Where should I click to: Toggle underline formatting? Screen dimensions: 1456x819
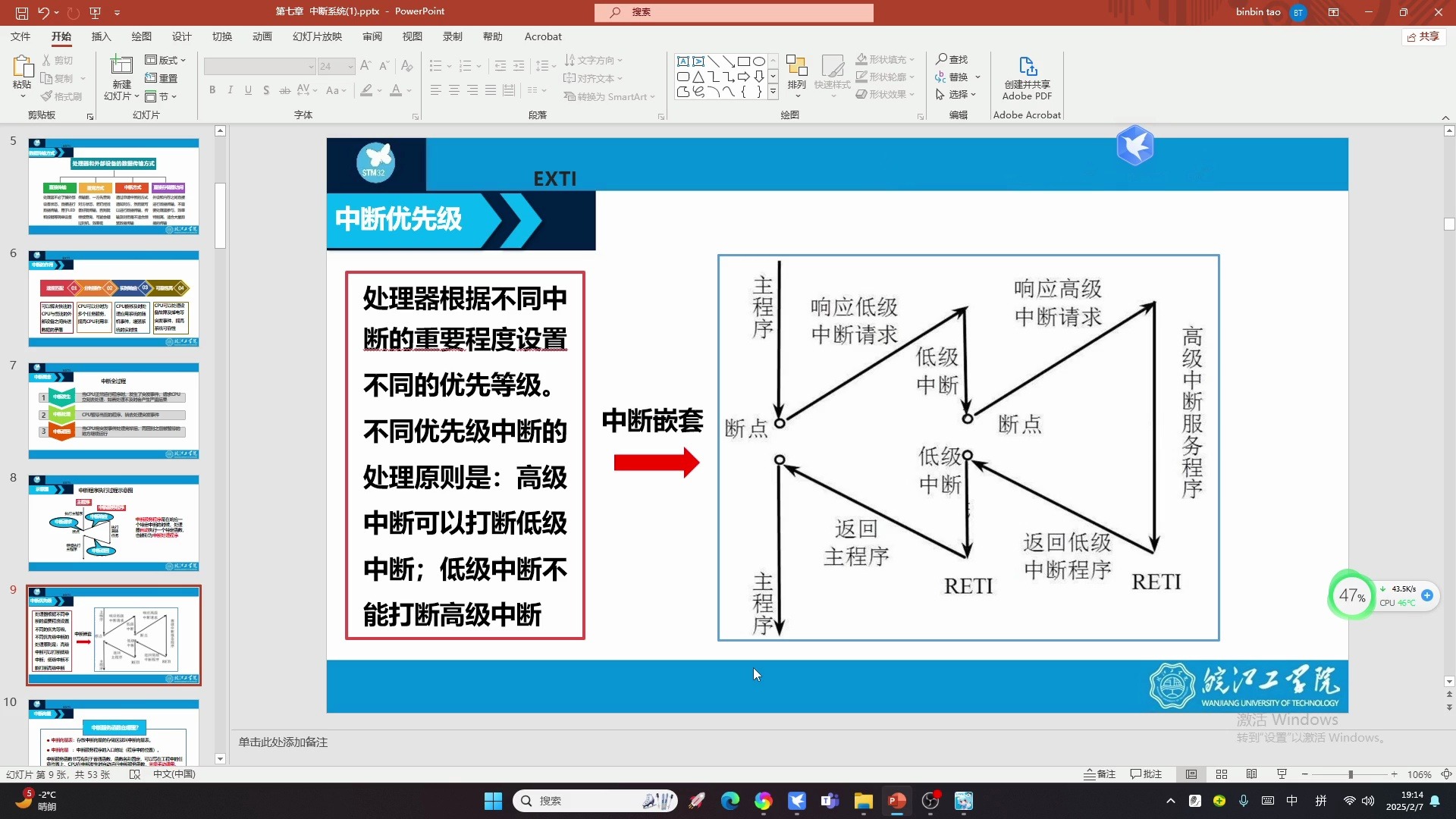[x=248, y=90]
